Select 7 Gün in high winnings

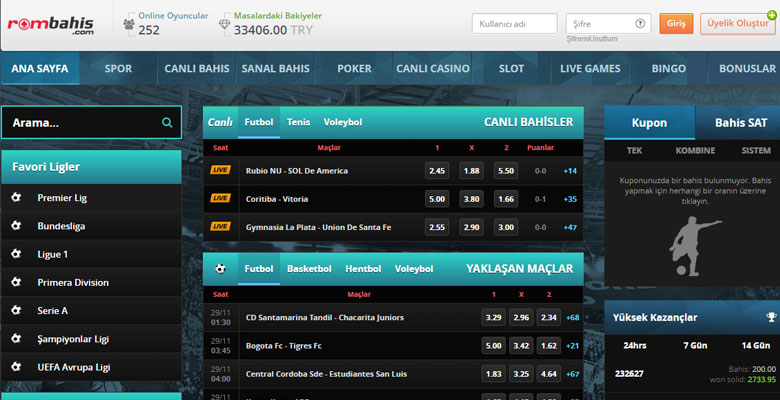pyautogui.click(x=695, y=345)
